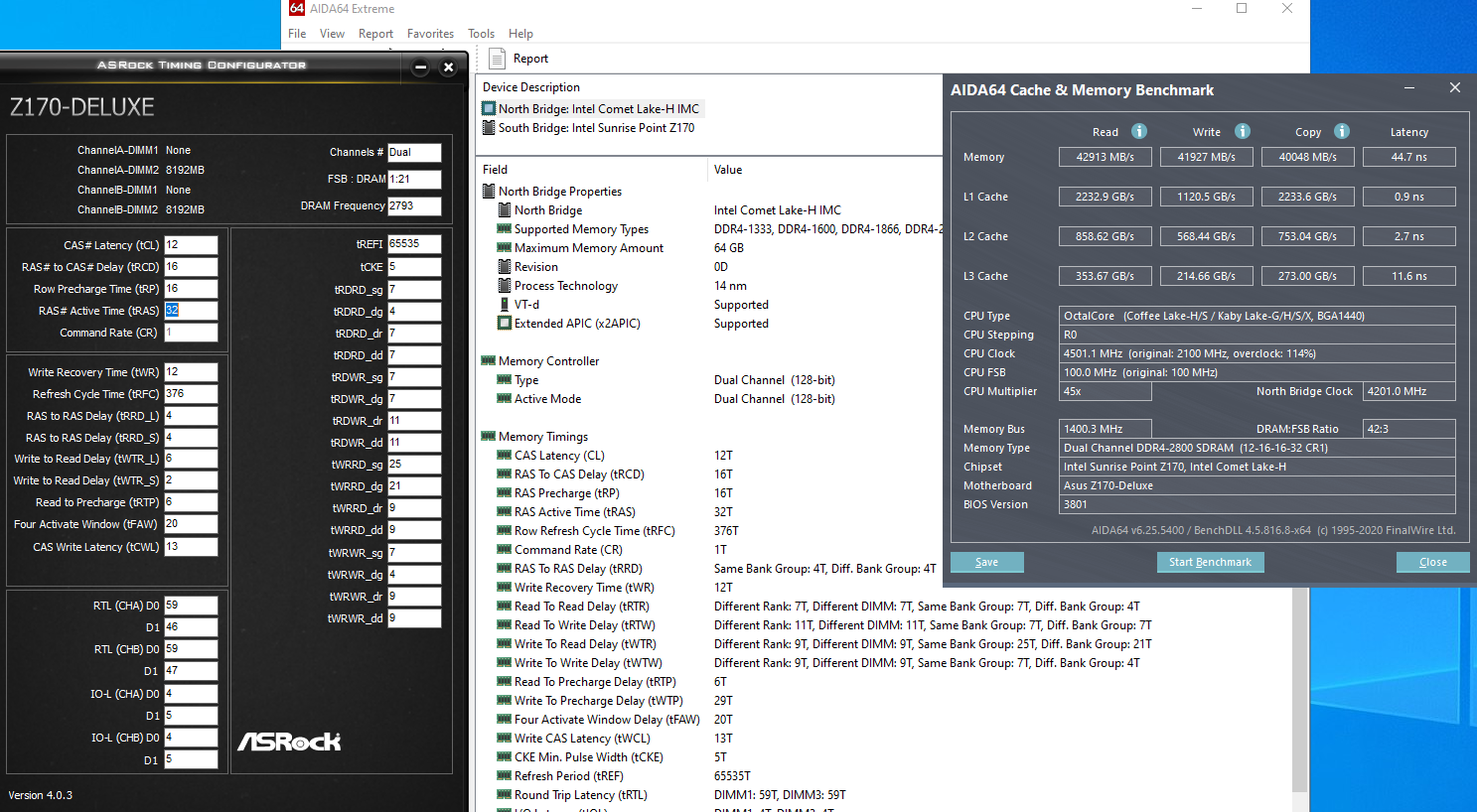The image size is (1477, 812).
Task: Click the info icon next to Read
Action: click(x=1139, y=131)
